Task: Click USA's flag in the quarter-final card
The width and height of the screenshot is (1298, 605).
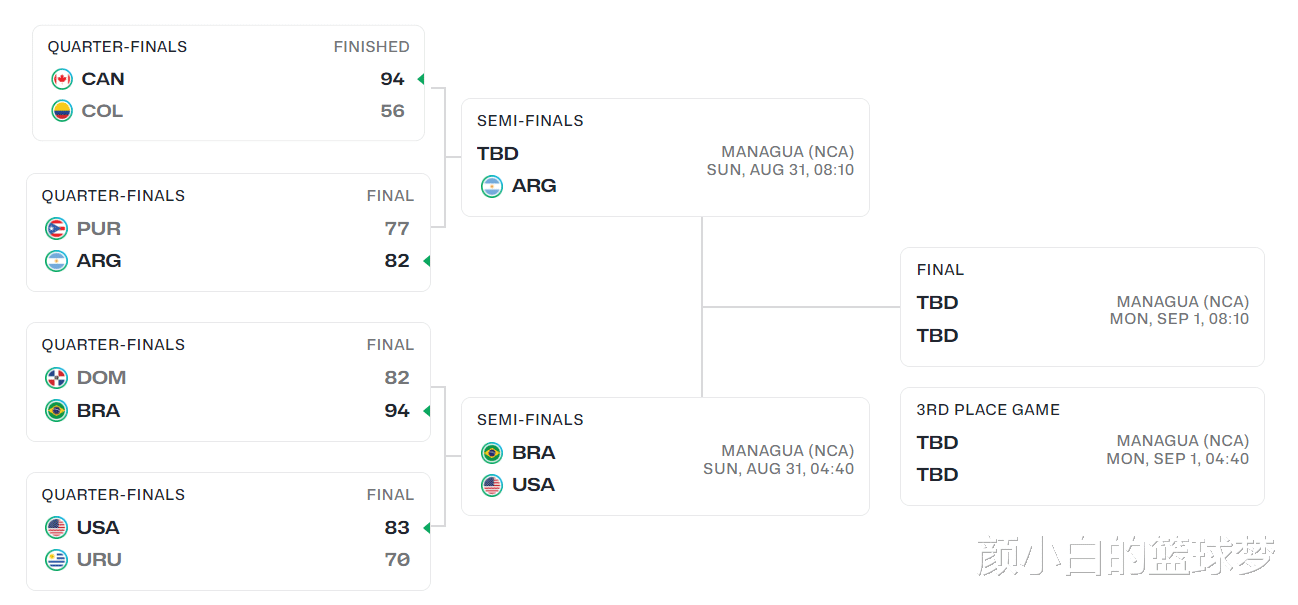Action: point(56,528)
